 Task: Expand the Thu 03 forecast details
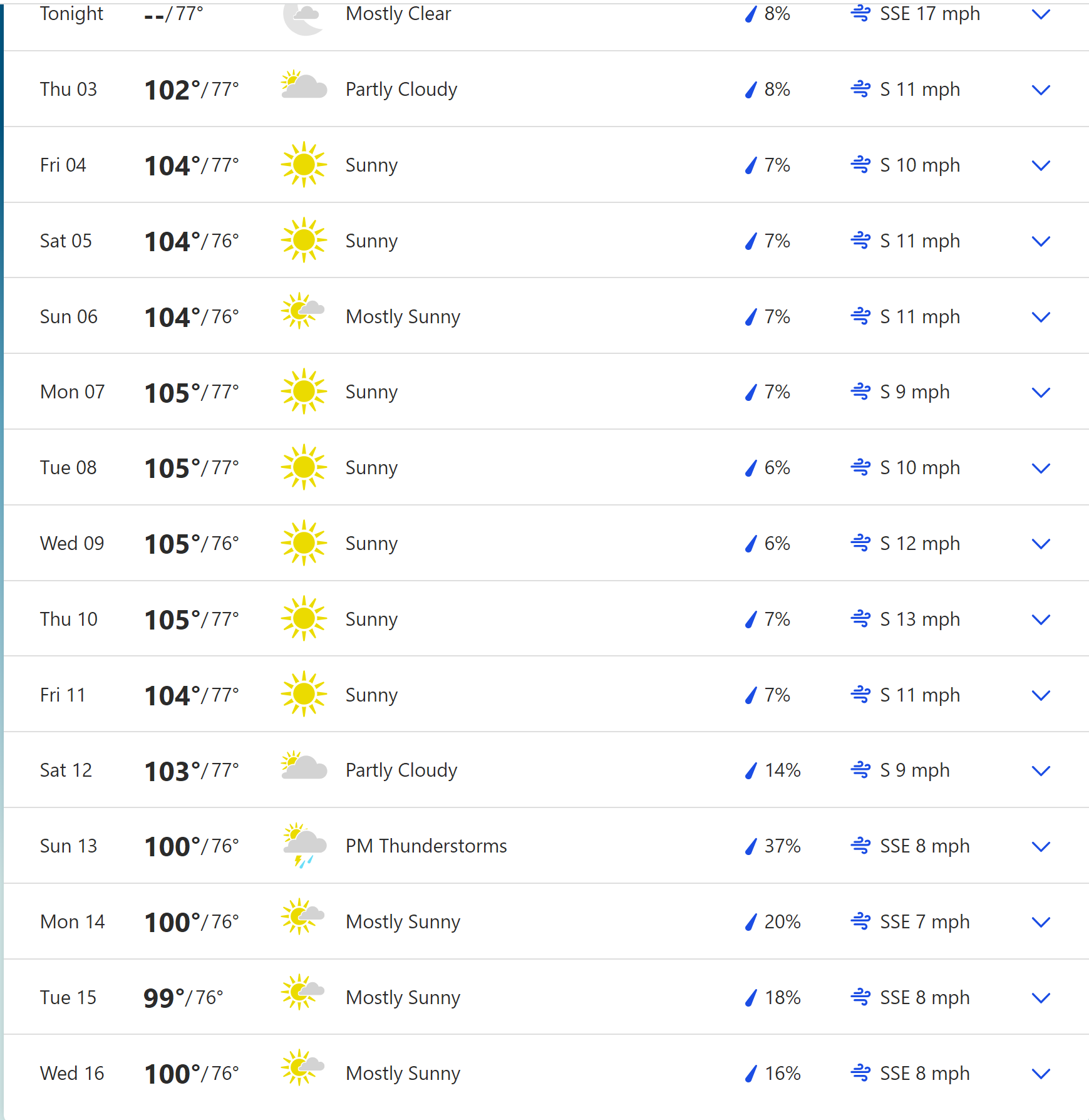[1041, 90]
